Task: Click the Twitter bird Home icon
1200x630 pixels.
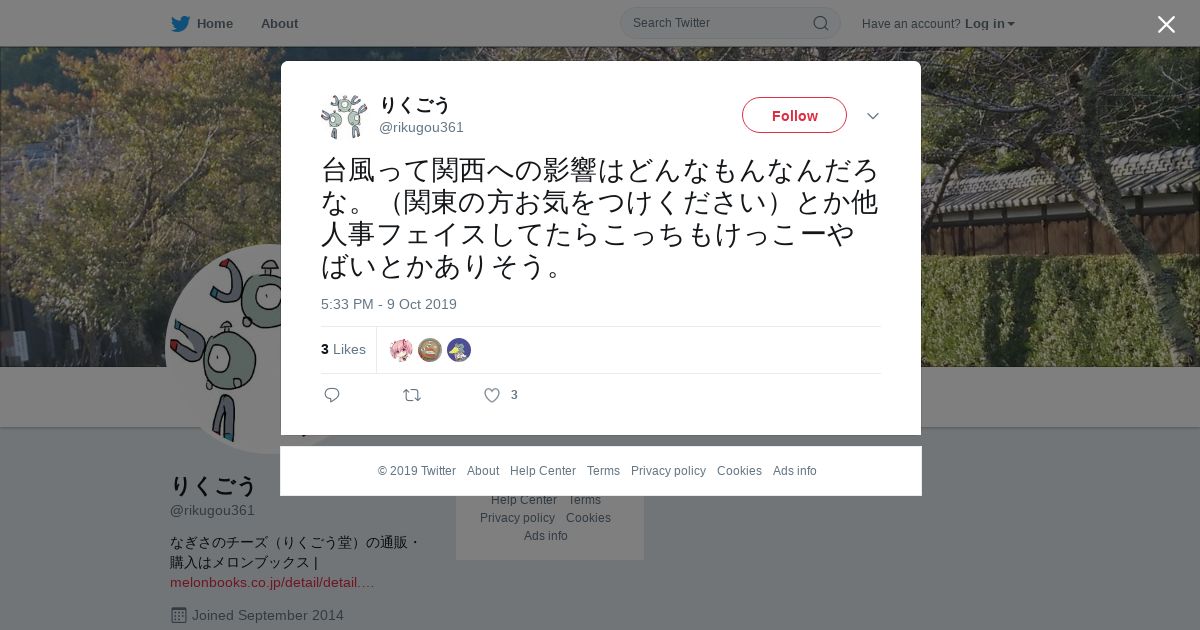Action: [x=180, y=24]
